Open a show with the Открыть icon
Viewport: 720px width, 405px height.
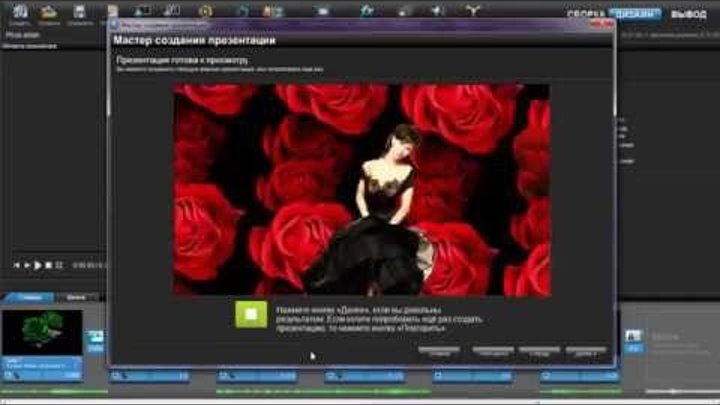click(x=48, y=14)
